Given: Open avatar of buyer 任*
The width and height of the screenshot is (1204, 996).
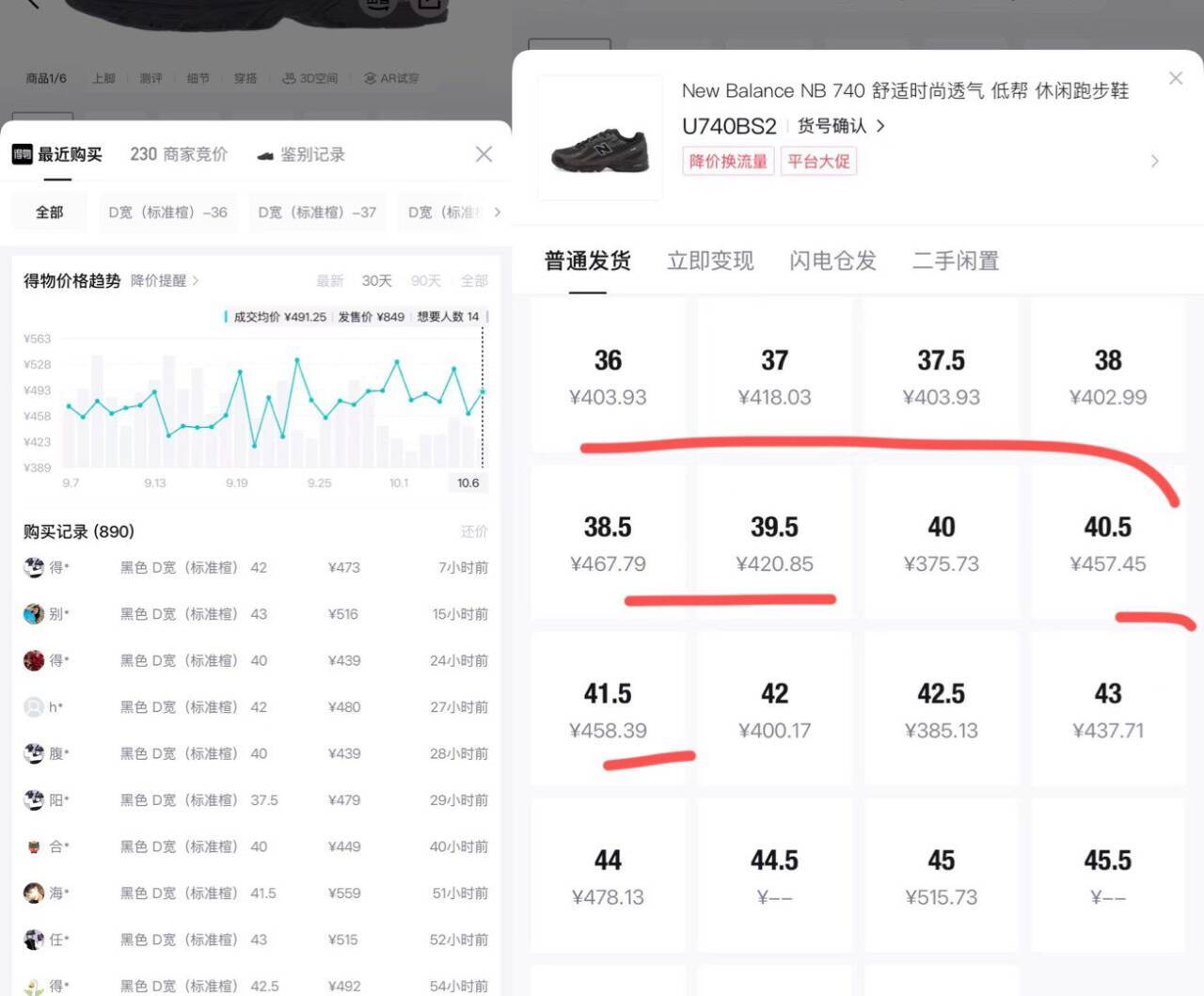Looking at the screenshot, I should pyautogui.click(x=34, y=939).
